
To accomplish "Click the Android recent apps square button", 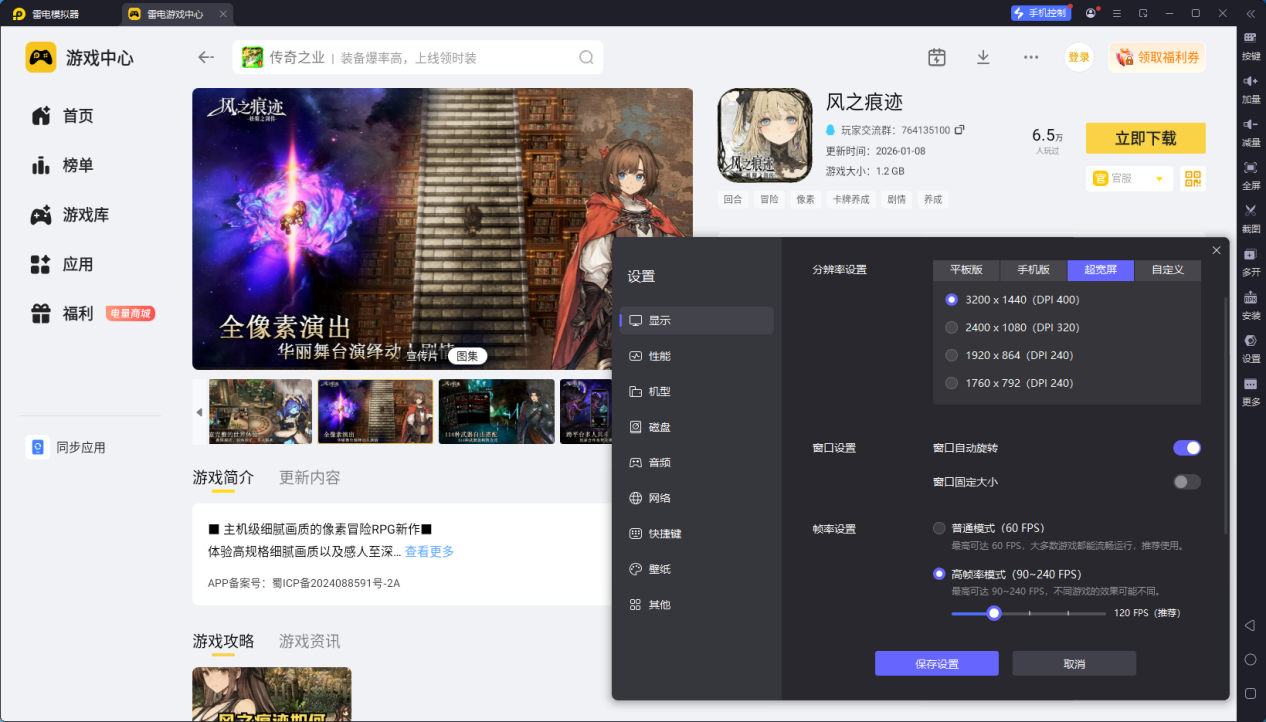I will (x=1250, y=693).
